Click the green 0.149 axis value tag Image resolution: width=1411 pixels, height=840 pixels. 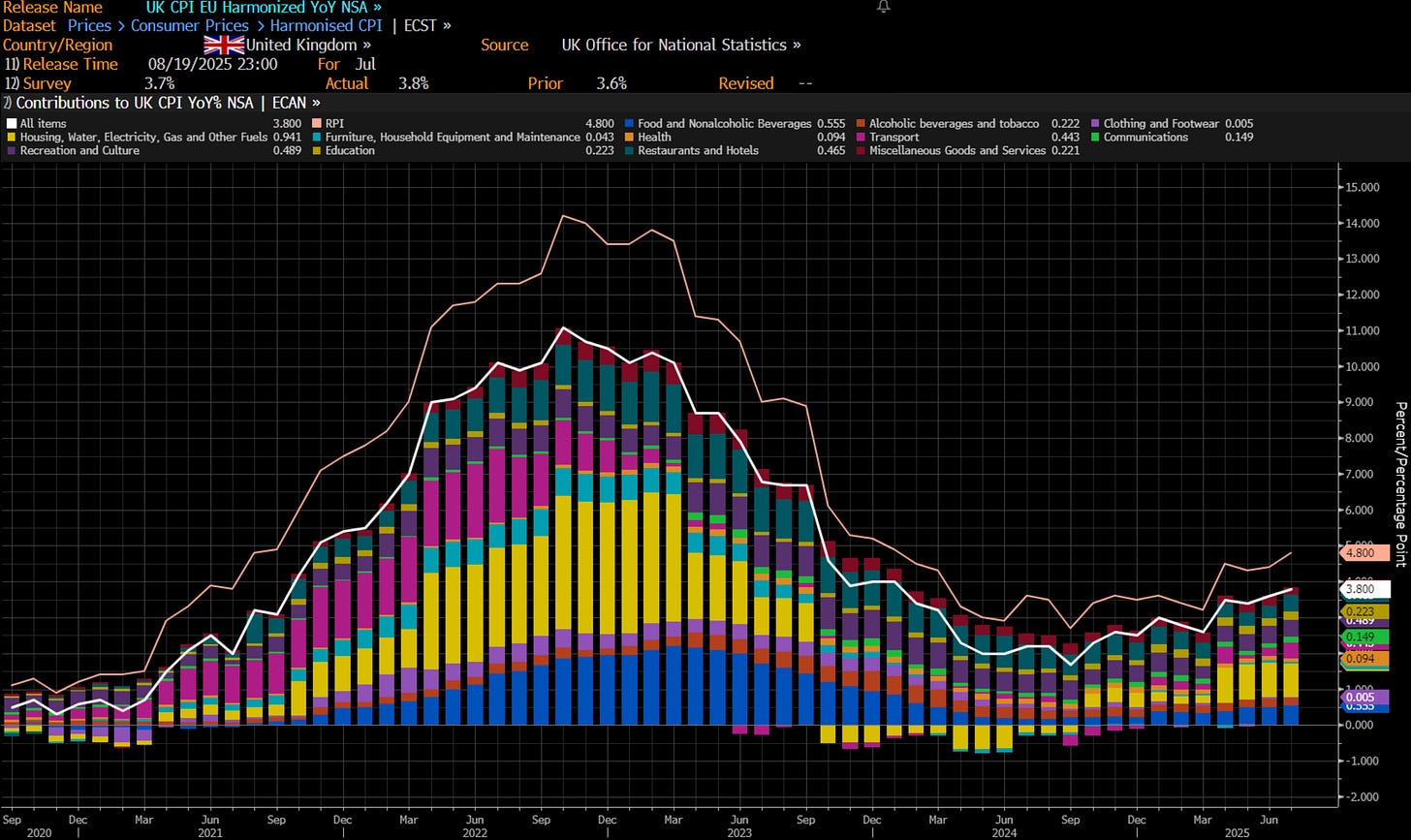coord(1364,637)
